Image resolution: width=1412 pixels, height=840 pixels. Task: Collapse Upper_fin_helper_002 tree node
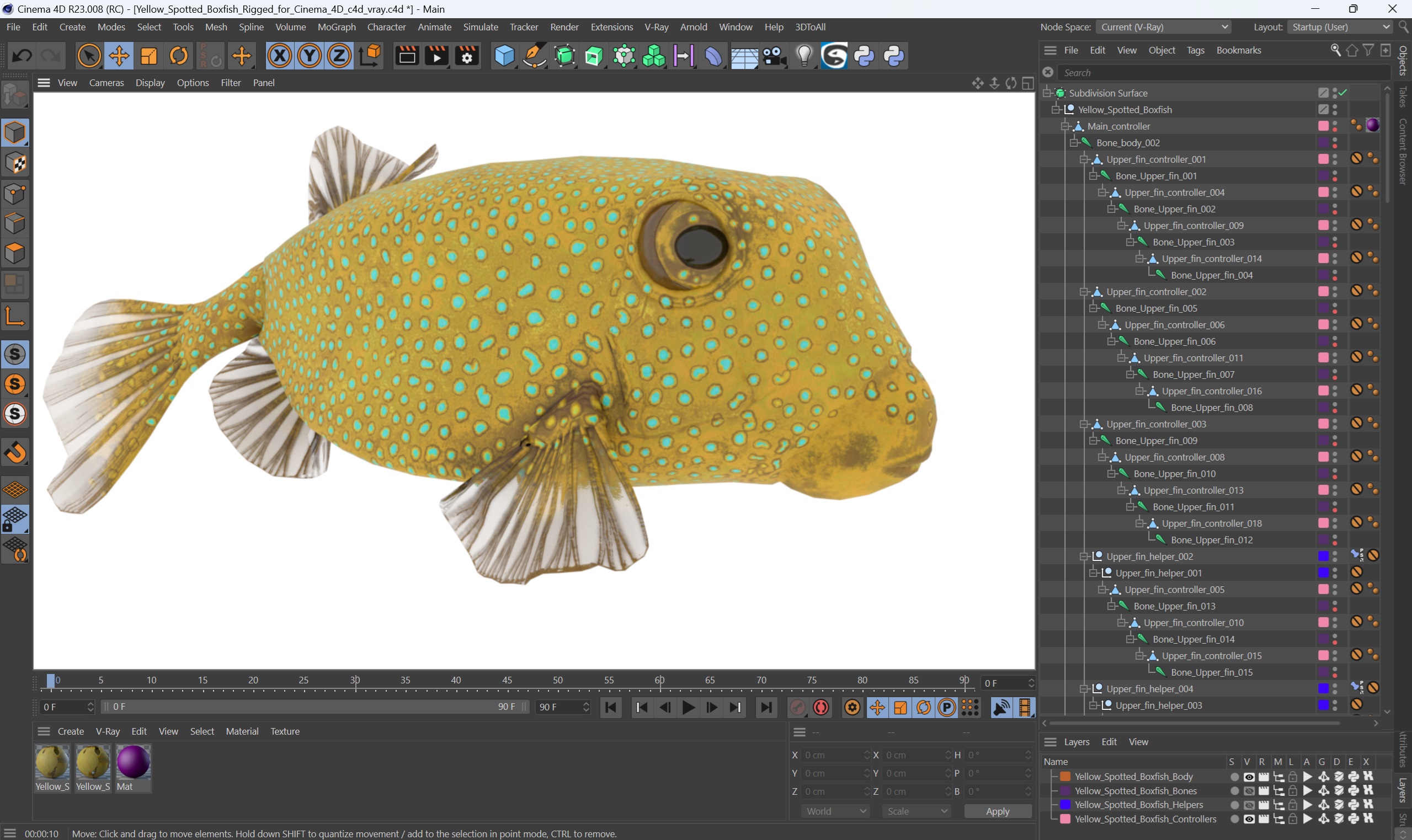[x=1084, y=557]
